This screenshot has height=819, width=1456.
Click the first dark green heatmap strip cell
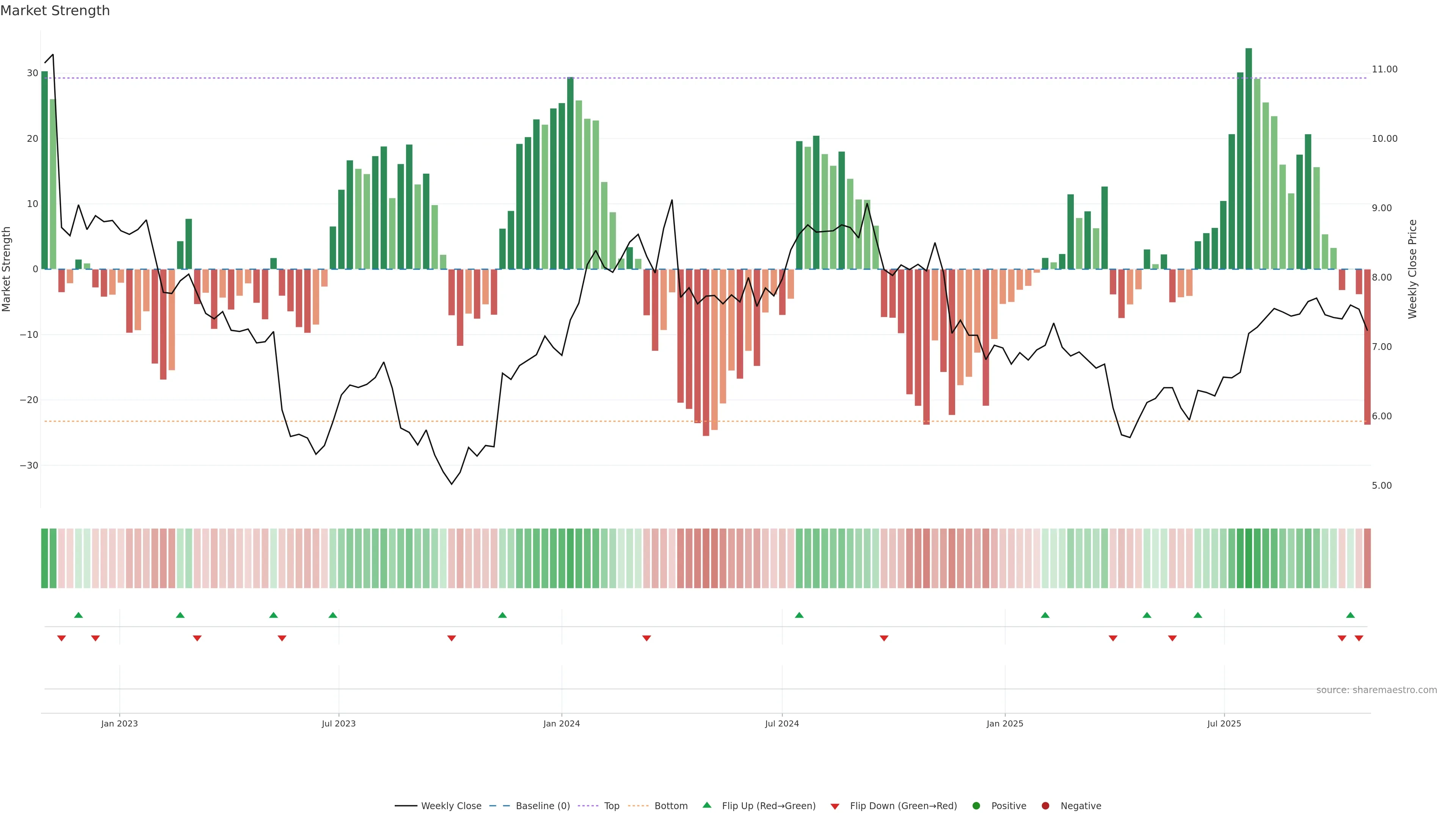pos(45,559)
